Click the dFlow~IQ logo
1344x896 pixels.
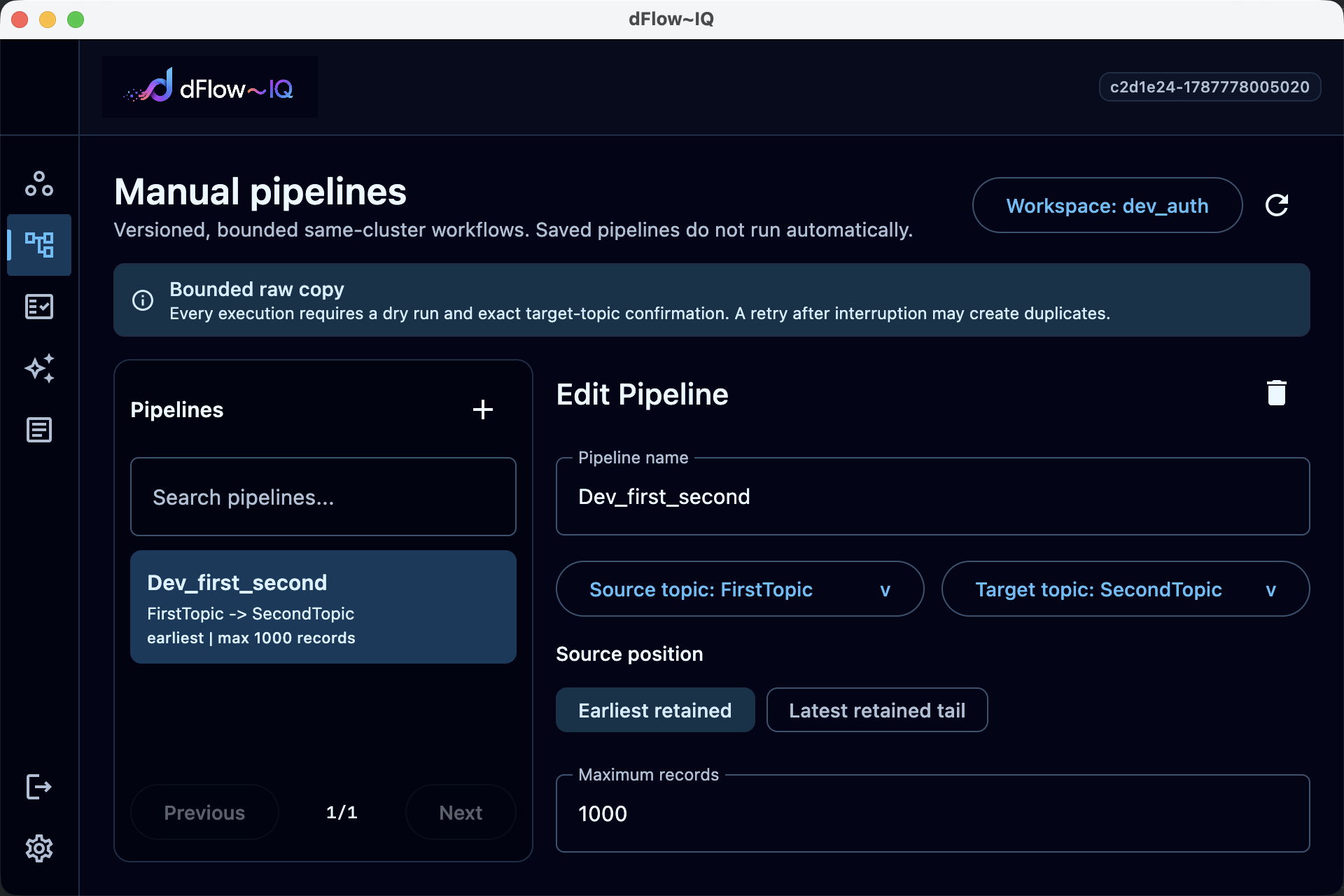pyautogui.click(x=210, y=87)
